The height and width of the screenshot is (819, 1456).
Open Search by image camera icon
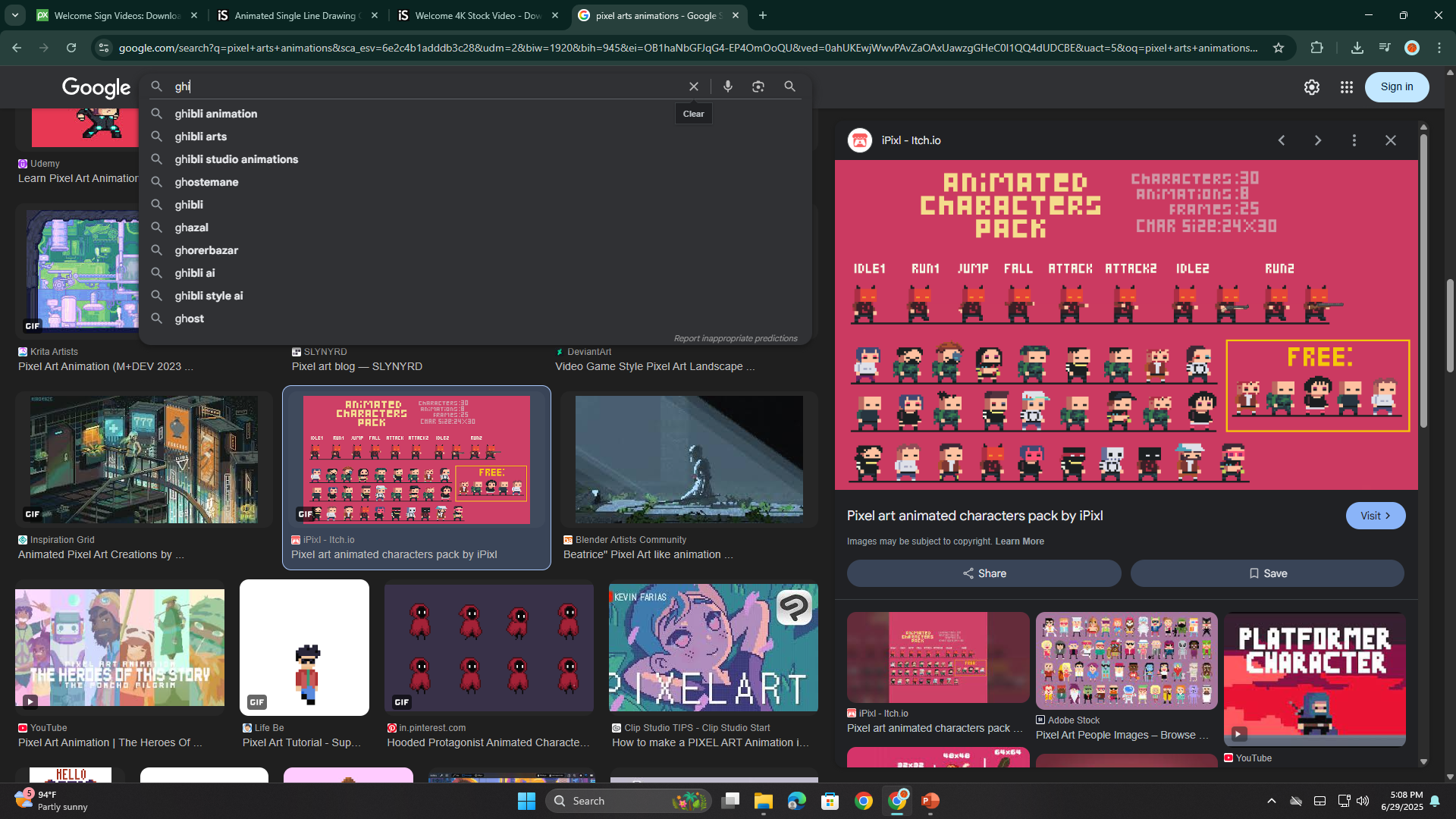tap(758, 86)
